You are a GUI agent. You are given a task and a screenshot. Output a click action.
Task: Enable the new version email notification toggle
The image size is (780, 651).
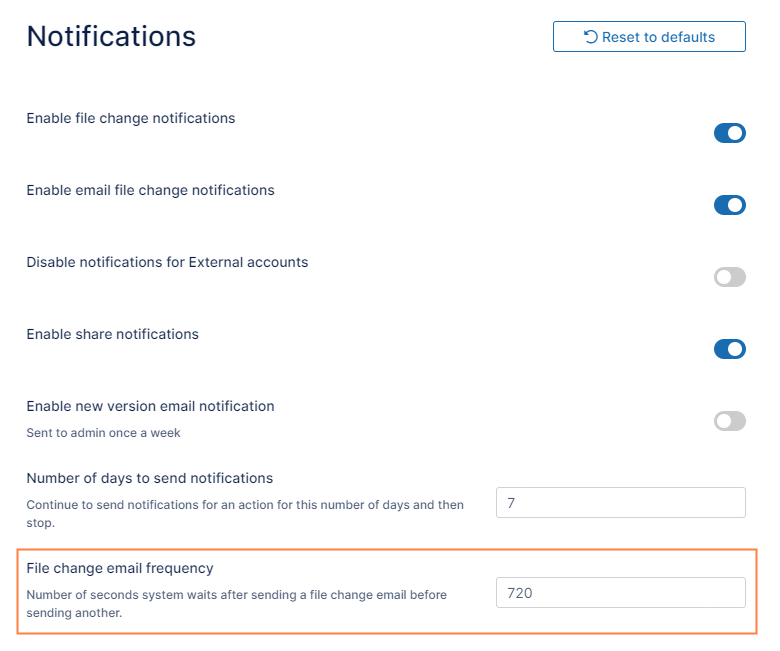pyautogui.click(x=729, y=421)
